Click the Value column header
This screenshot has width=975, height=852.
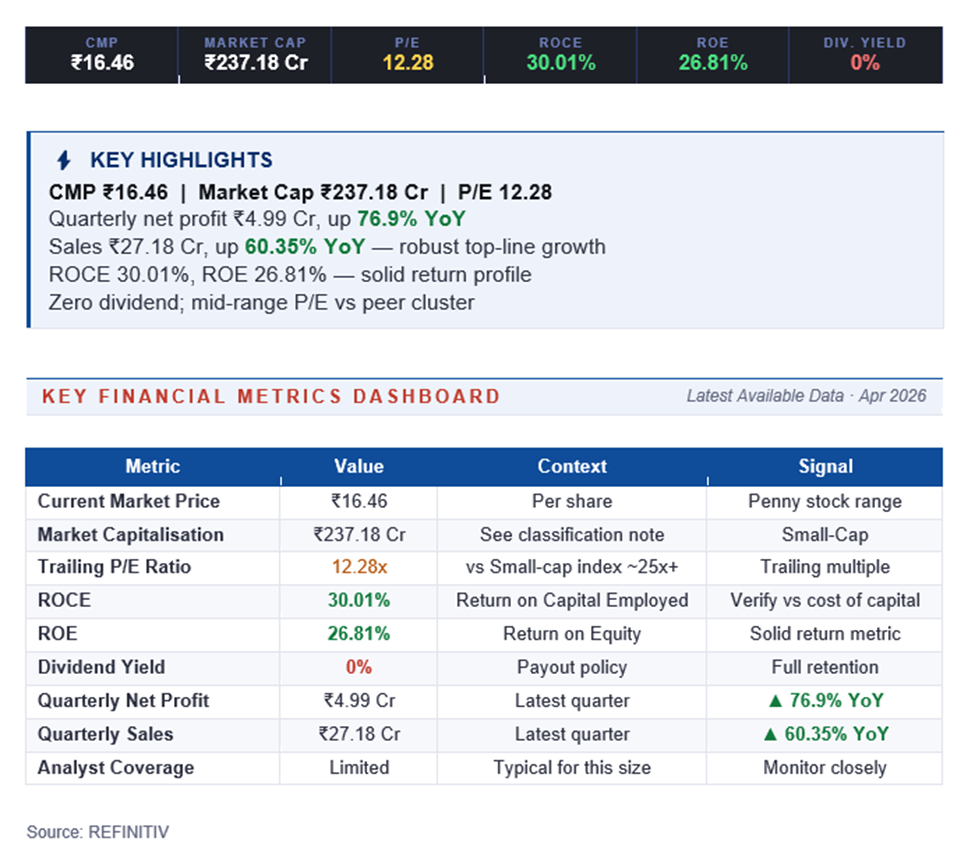[x=358, y=466]
